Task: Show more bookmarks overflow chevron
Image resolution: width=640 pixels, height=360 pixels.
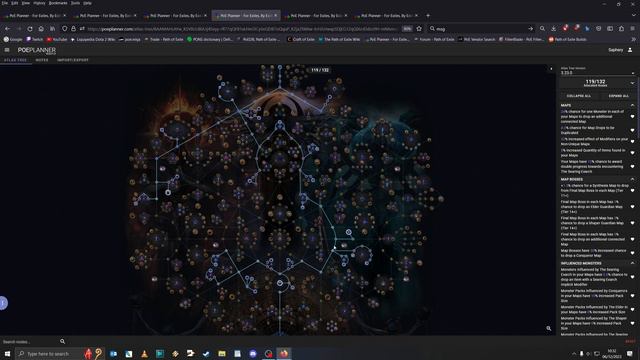Action: tap(633, 40)
